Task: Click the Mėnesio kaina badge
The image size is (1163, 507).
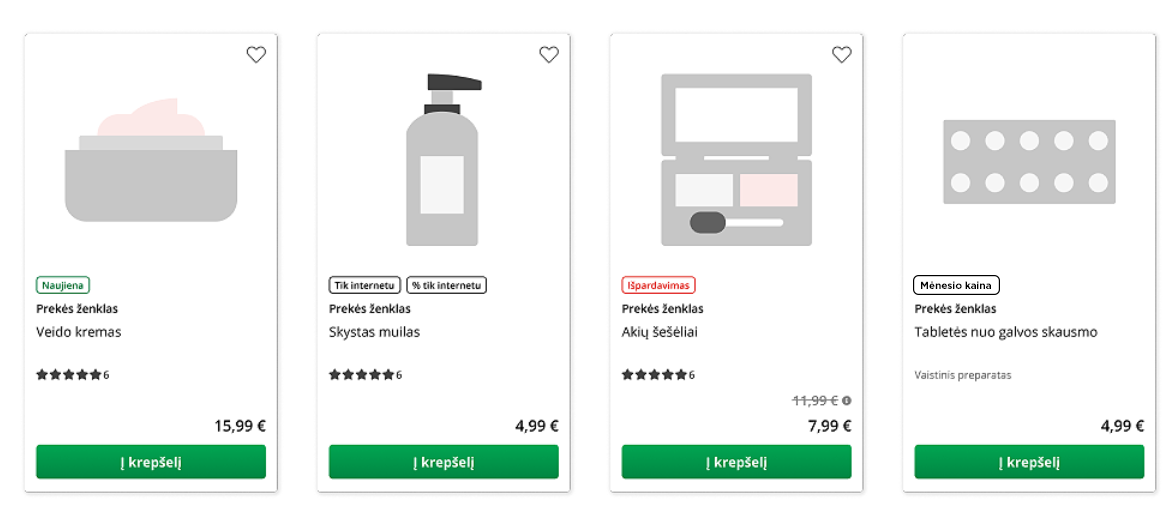Action: click(x=956, y=285)
